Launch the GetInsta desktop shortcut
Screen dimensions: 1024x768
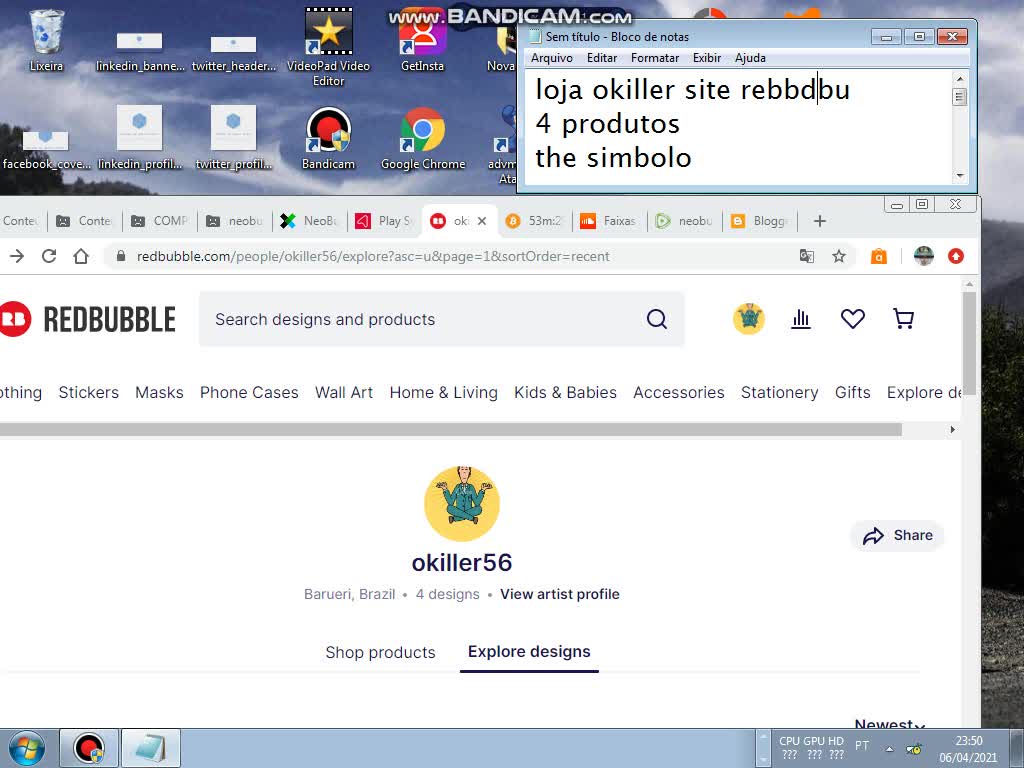pos(423,40)
